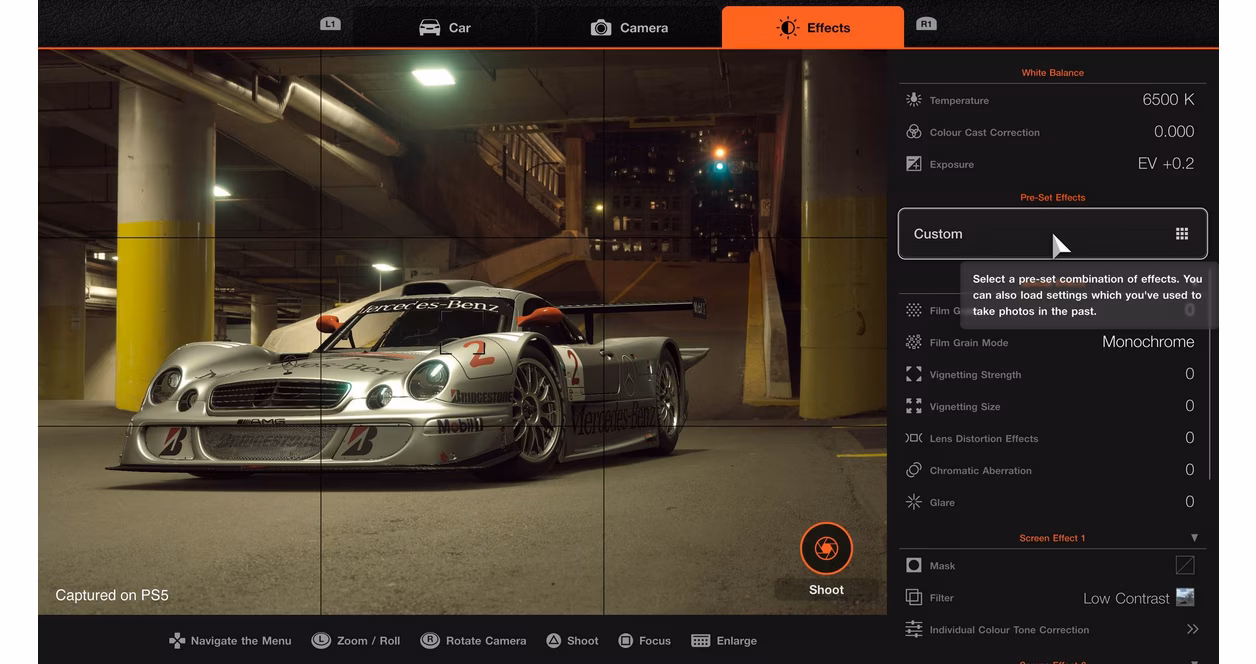
Task: Select the Lens Distortion Effects value 0
Action: click(x=1190, y=438)
